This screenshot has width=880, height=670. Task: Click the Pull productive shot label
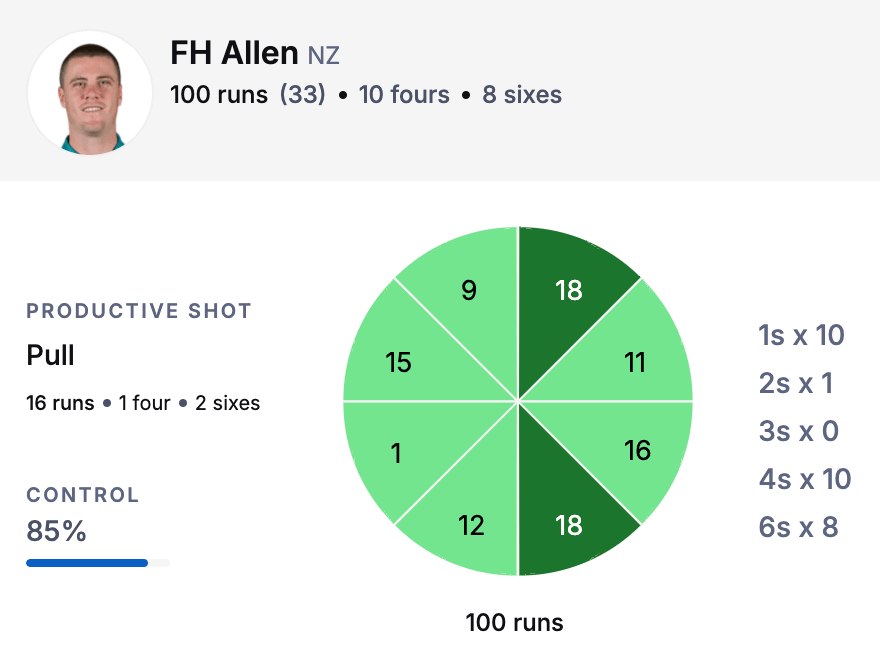[50, 355]
